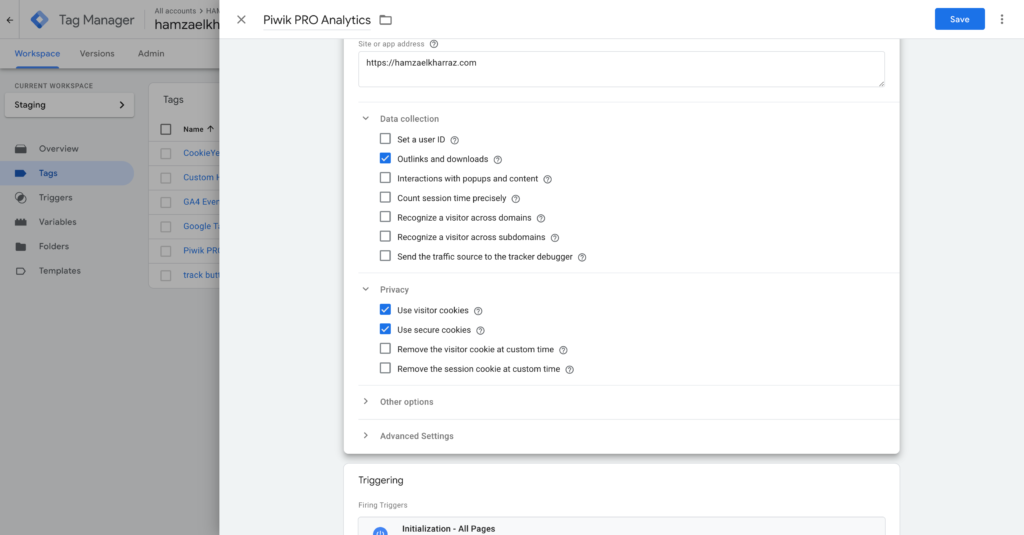Open the Admin tab

pos(151,54)
